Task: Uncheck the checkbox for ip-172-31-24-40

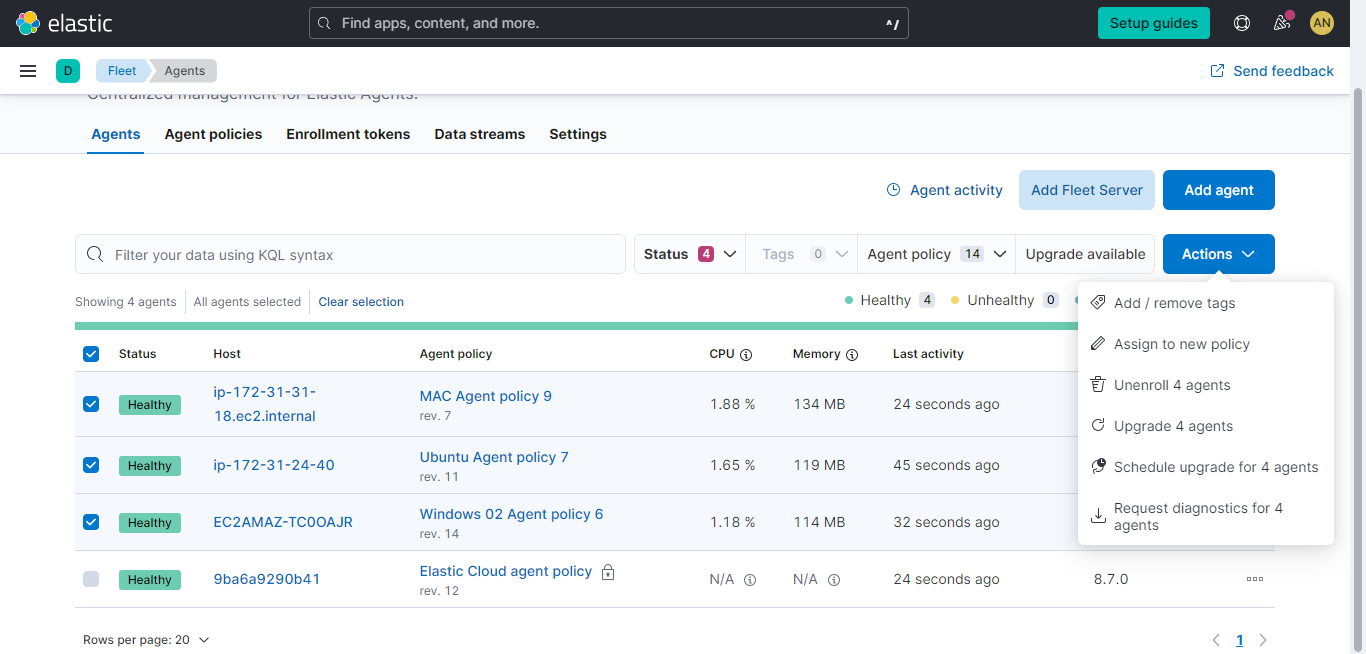Action: pyautogui.click(x=91, y=465)
